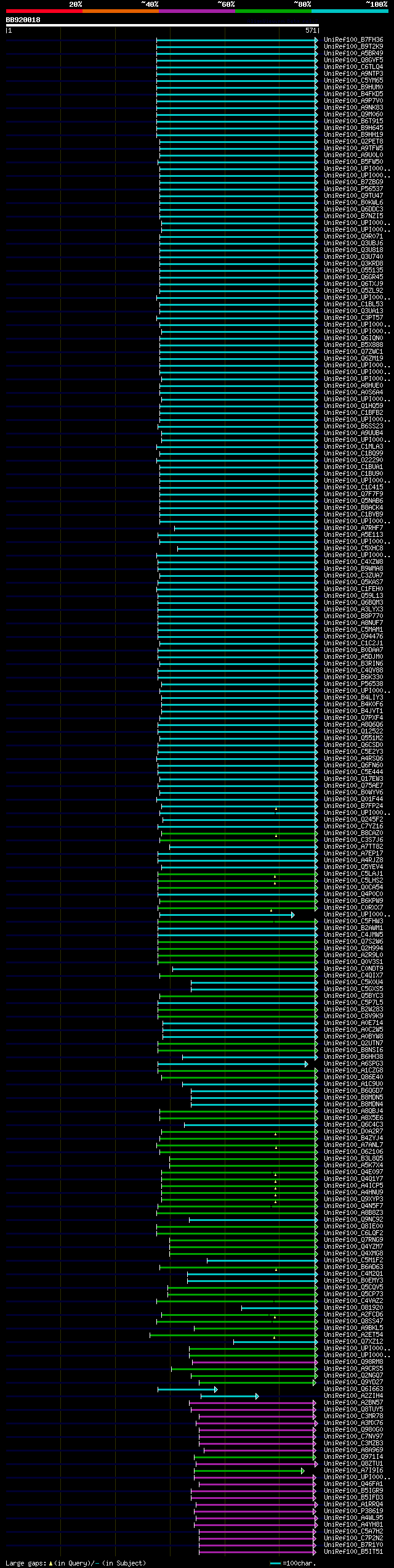Click the orange ~40% identity legend segment
The width and height of the screenshot is (394, 1568).
(121, 11)
